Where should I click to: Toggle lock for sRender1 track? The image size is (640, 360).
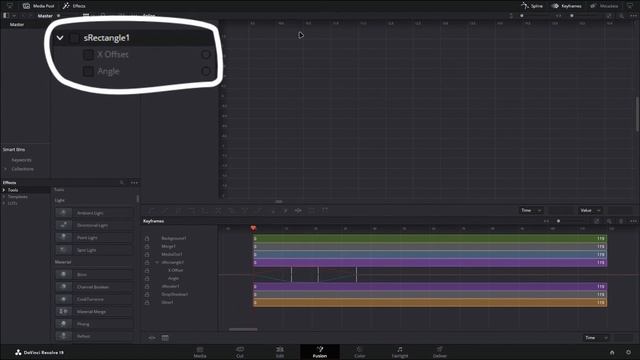click(147, 287)
